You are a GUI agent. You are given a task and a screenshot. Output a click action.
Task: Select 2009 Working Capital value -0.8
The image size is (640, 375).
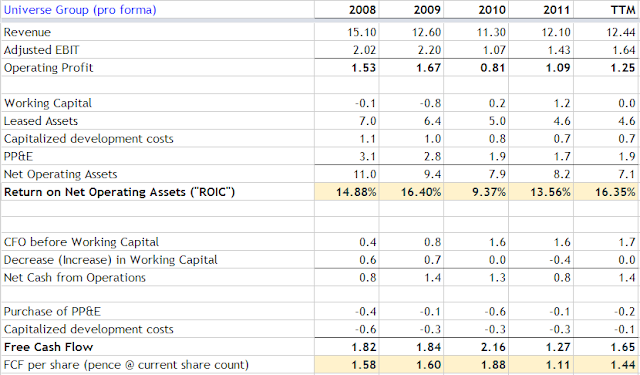tap(430, 103)
